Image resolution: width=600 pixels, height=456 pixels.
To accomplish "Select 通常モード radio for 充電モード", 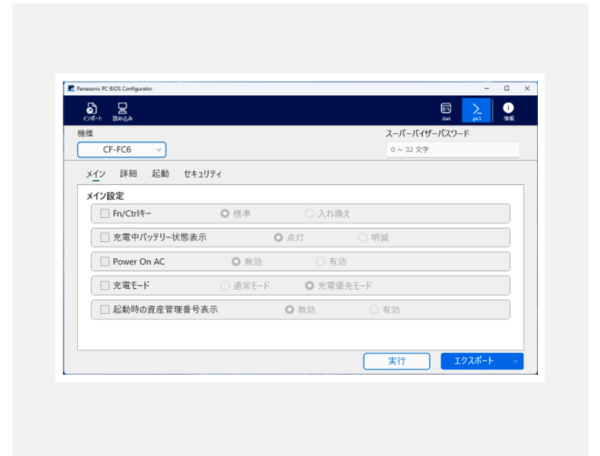I will click(x=225, y=286).
